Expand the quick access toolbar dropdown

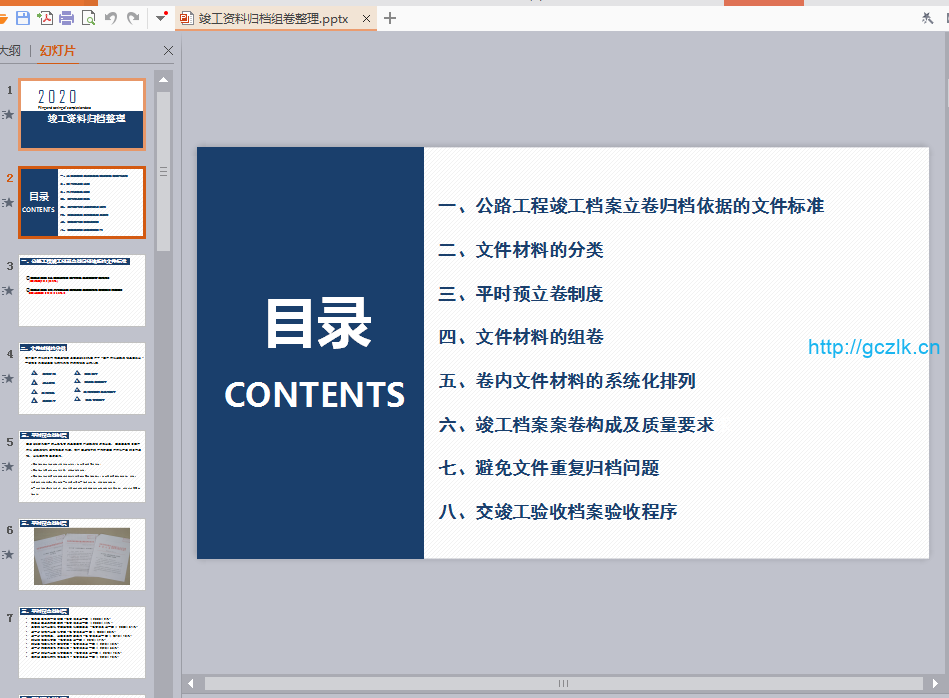[x=161, y=18]
